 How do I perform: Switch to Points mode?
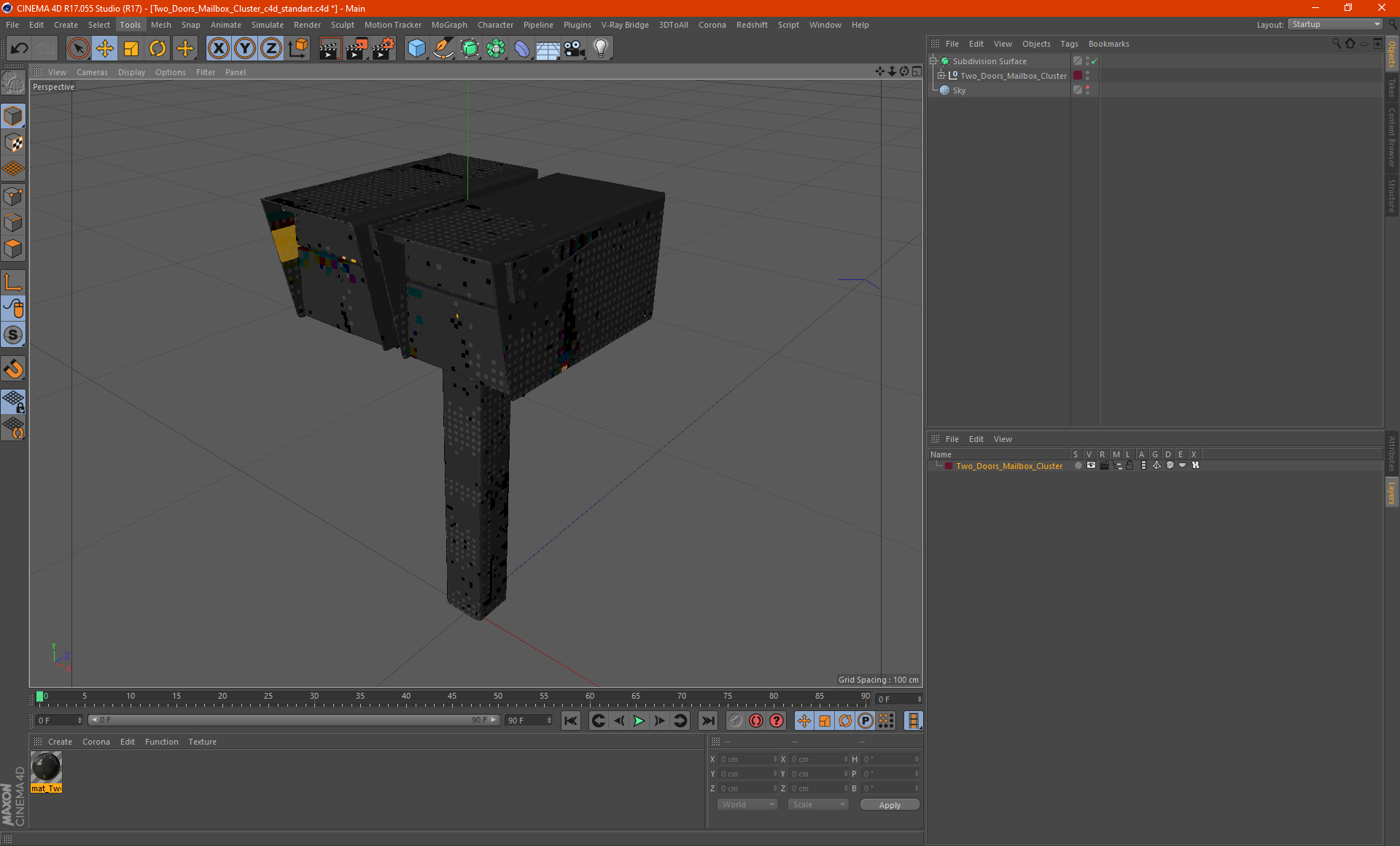13,196
